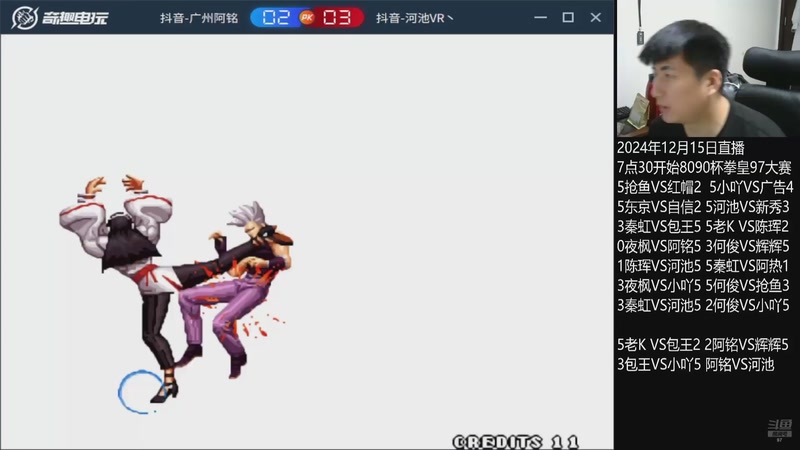Click the 奇趣电玩 logo icon
This screenshot has width=800, height=450.
[x=24, y=17]
